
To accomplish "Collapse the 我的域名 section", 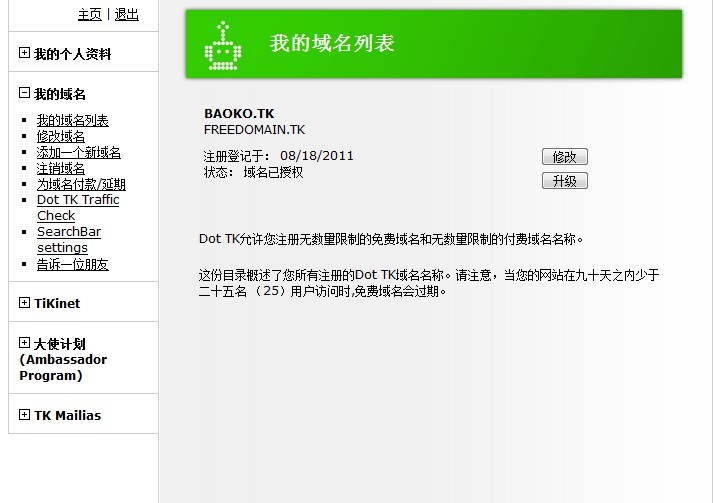I will coord(25,93).
